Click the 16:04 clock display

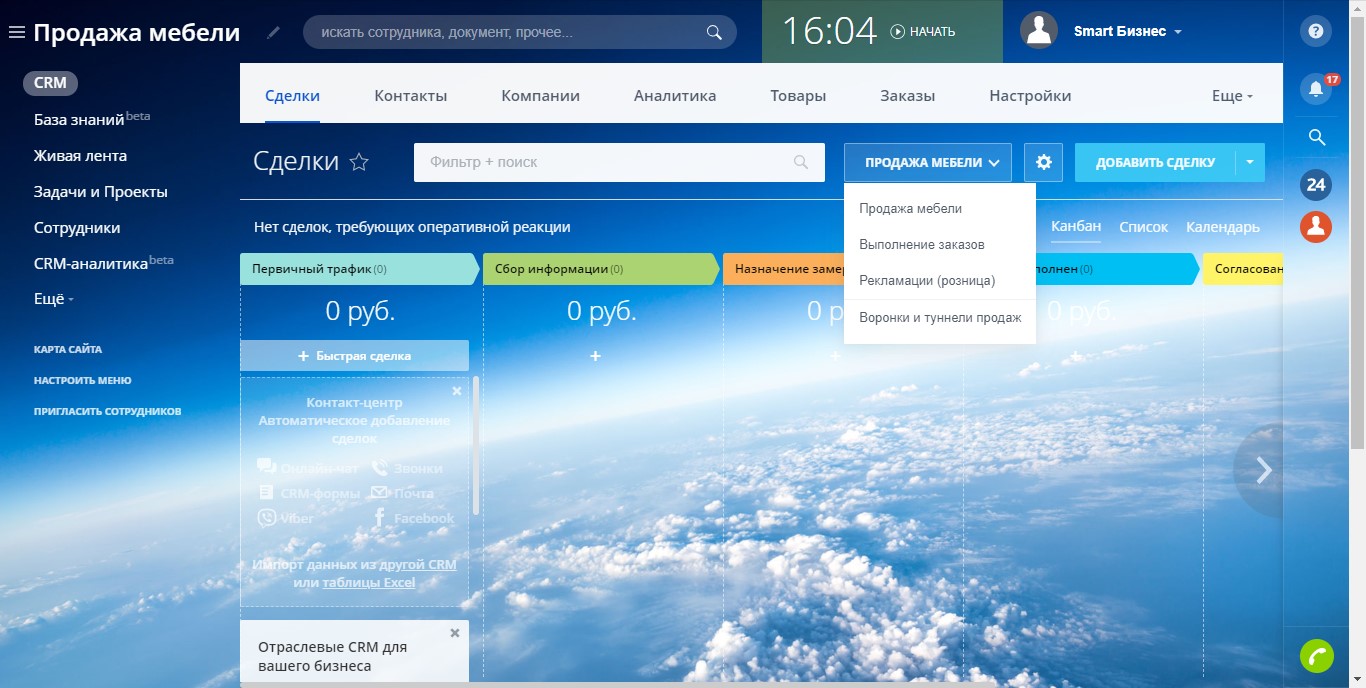829,31
